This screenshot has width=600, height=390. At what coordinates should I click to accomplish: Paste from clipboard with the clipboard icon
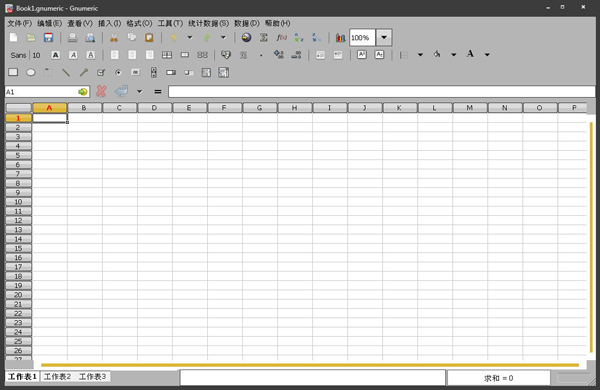click(x=149, y=38)
